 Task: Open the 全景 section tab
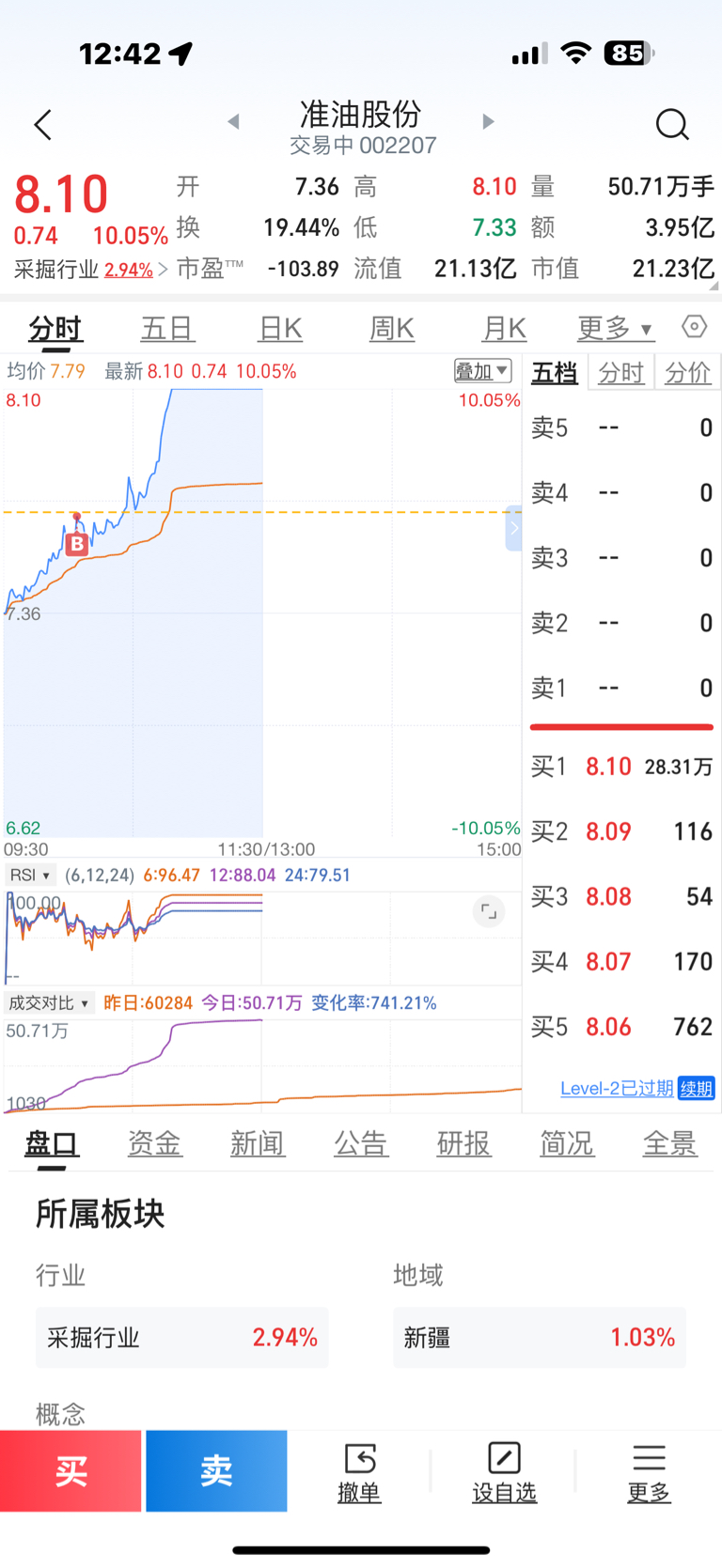click(670, 1143)
